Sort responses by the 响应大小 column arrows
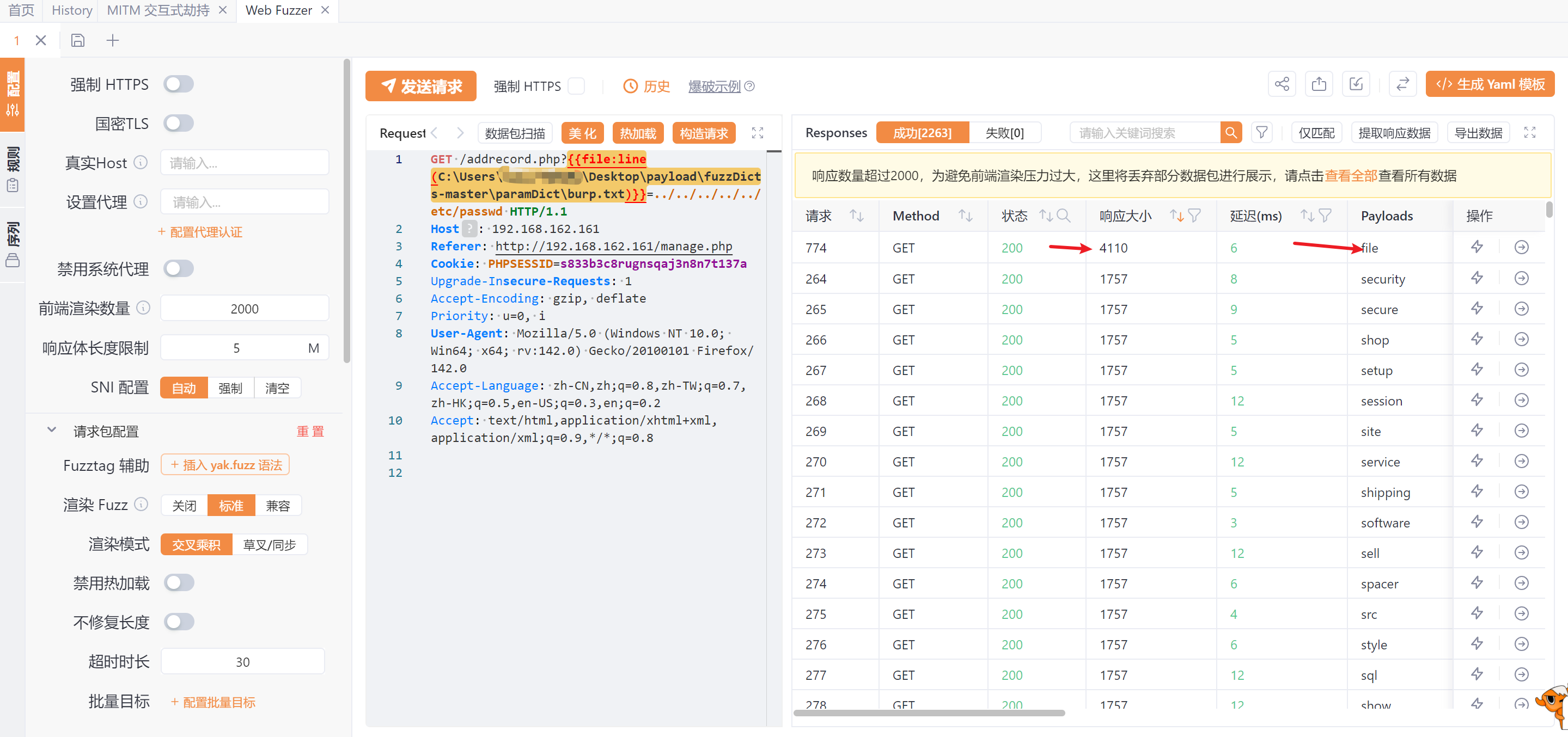Viewport: 1568px width, 737px height. click(1176, 216)
